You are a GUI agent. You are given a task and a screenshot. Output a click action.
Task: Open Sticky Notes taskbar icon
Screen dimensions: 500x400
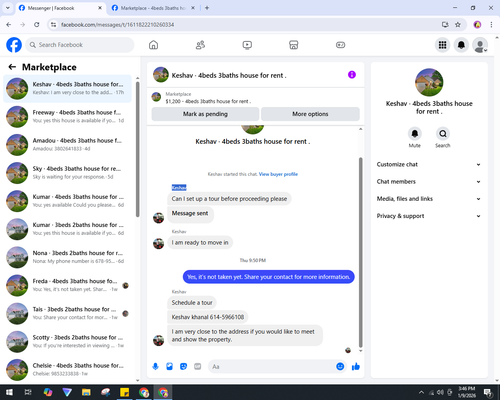click(125, 392)
